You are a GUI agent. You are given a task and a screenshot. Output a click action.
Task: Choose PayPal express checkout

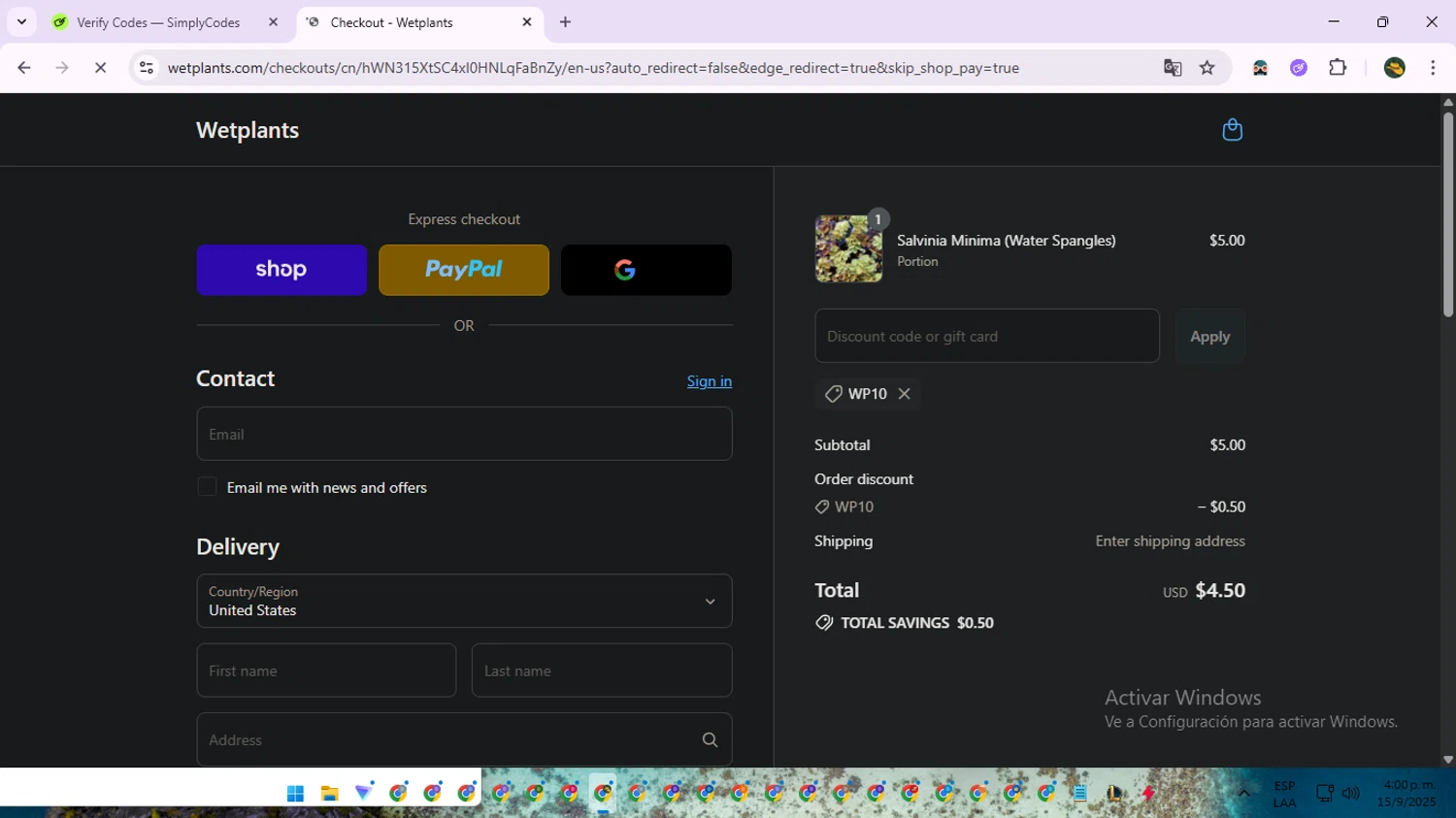click(x=464, y=270)
